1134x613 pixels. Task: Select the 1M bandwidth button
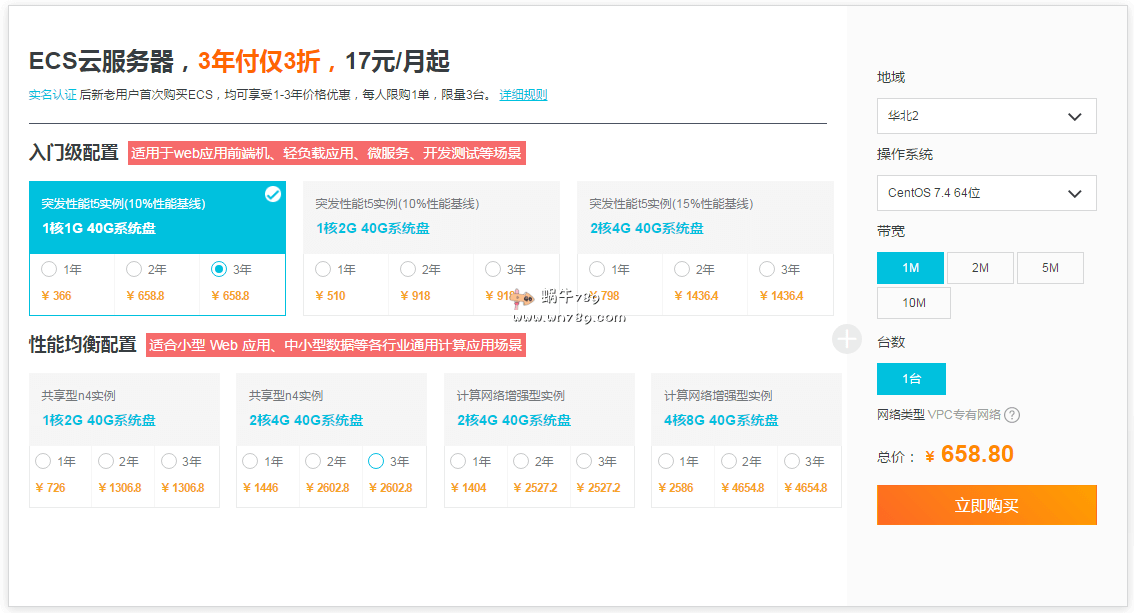pos(910,268)
